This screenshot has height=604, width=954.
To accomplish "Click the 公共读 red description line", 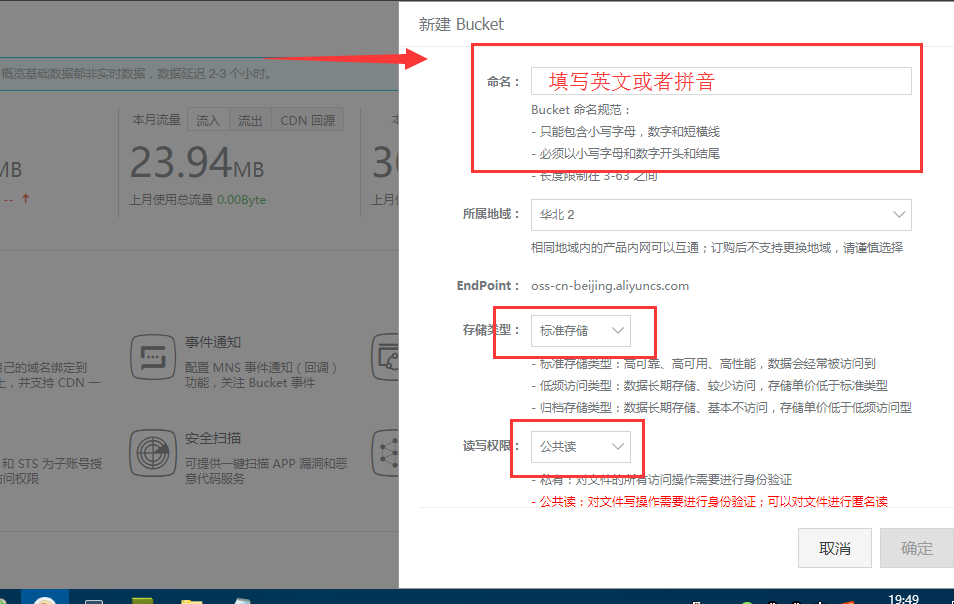I will pos(709,502).
